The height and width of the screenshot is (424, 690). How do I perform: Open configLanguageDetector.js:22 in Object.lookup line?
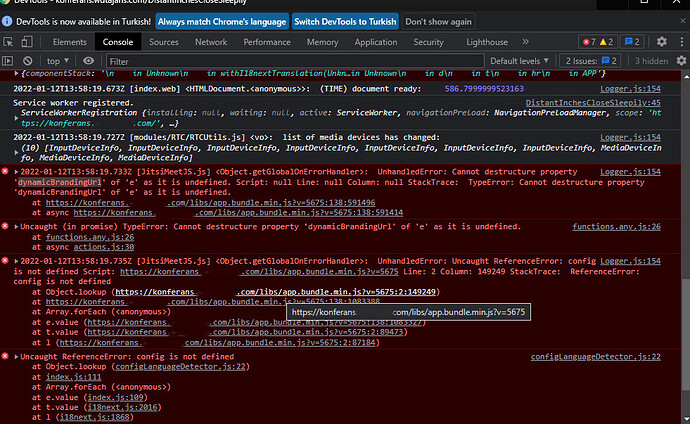180,367
